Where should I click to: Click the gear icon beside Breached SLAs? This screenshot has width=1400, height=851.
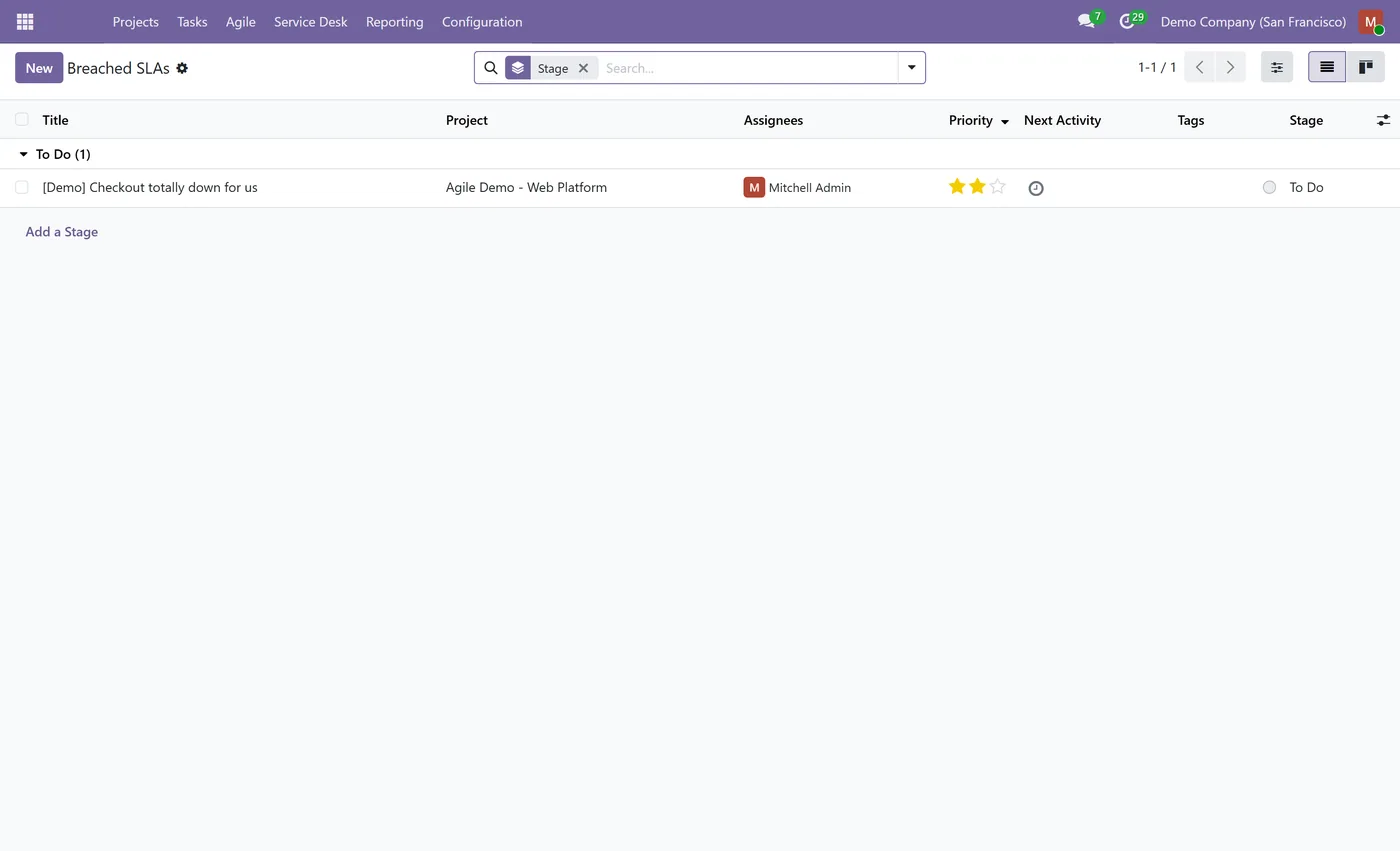pyautogui.click(x=182, y=68)
